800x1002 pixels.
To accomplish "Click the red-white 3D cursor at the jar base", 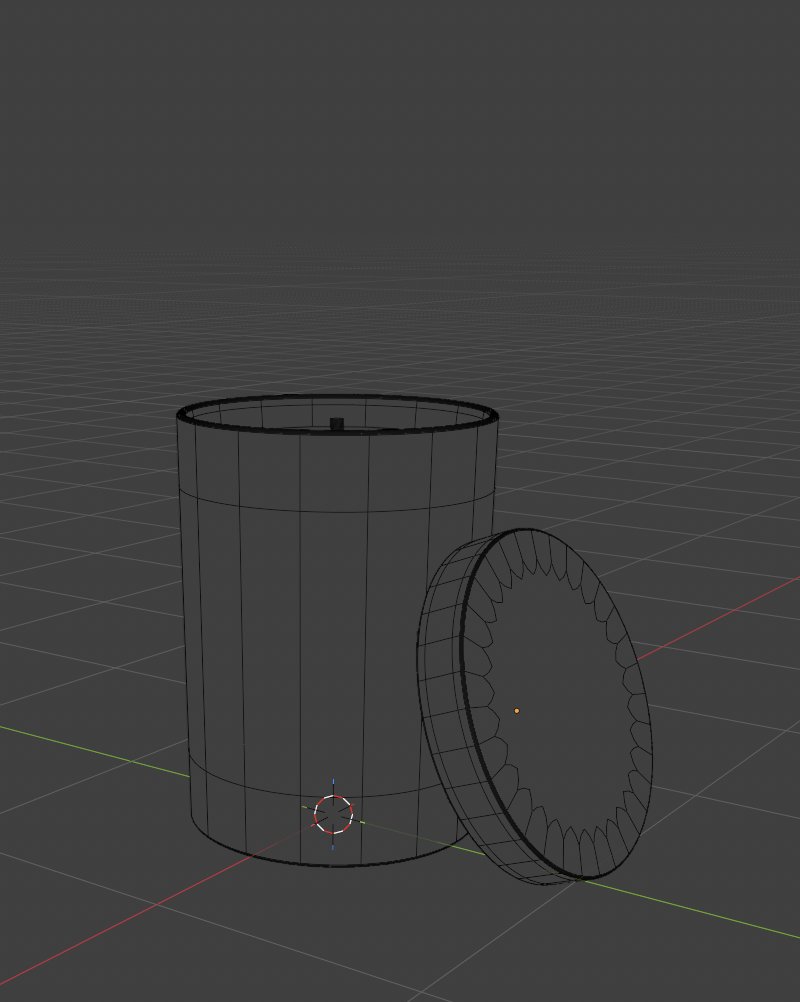I will [333, 814].
